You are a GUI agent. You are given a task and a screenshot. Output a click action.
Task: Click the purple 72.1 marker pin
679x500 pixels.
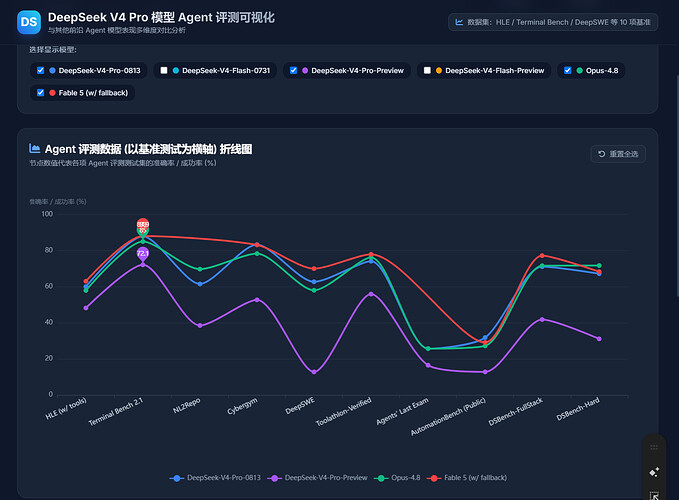[143, 254]
